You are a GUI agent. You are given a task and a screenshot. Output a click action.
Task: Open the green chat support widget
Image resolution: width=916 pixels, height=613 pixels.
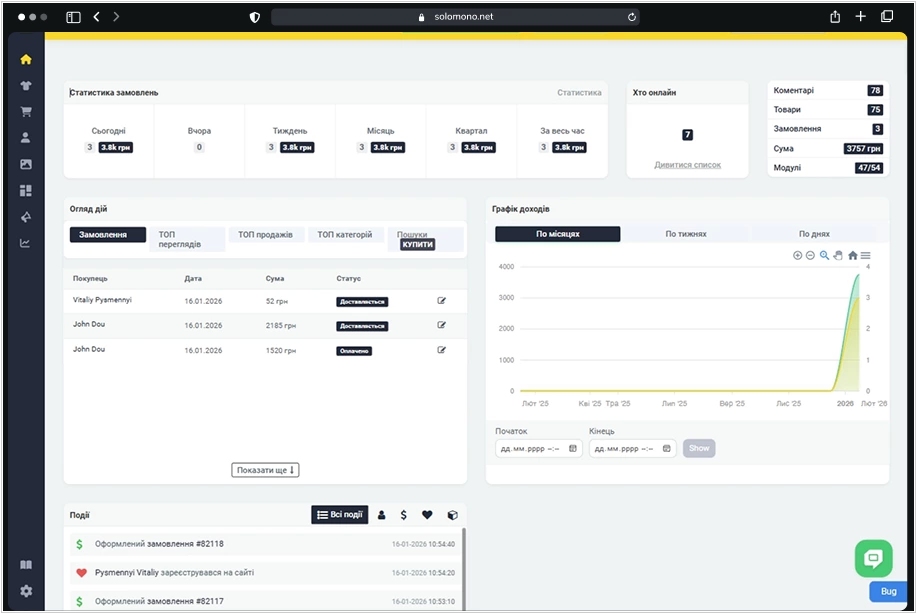click(873, 558)
